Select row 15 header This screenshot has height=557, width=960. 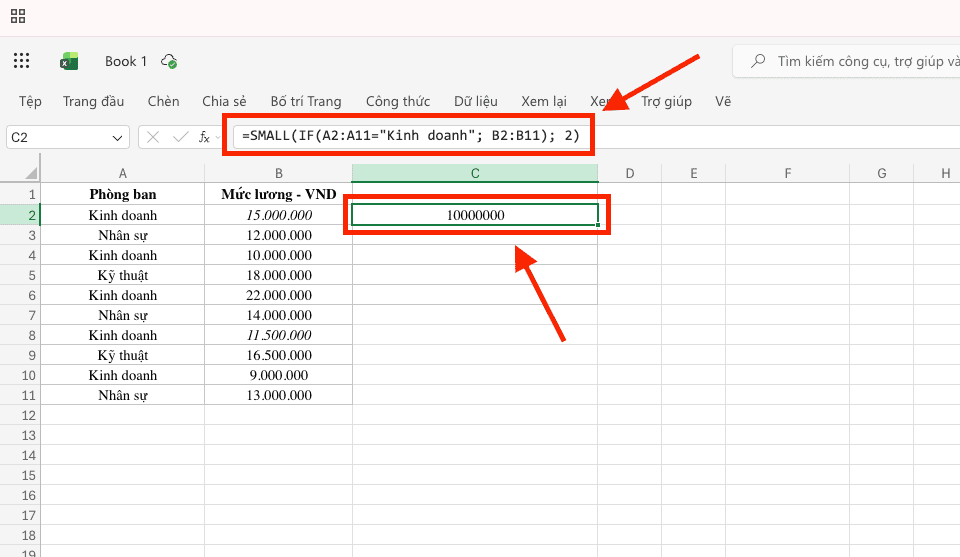click(x=20, y=475)
